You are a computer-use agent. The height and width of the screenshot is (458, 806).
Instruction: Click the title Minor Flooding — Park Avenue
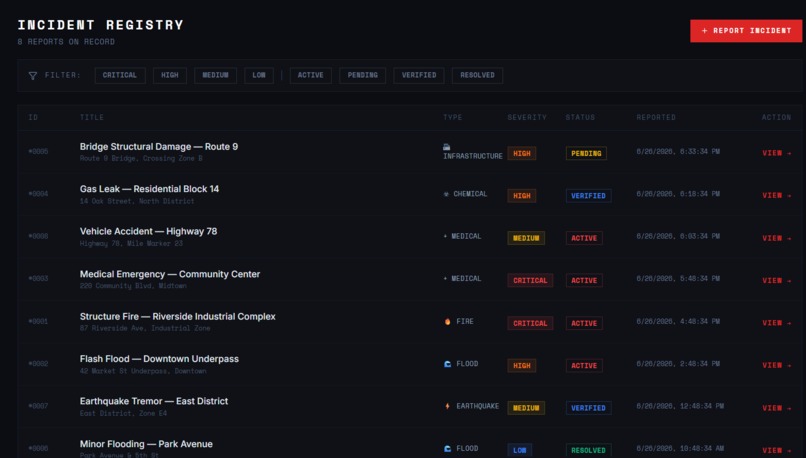coord(146,444)
